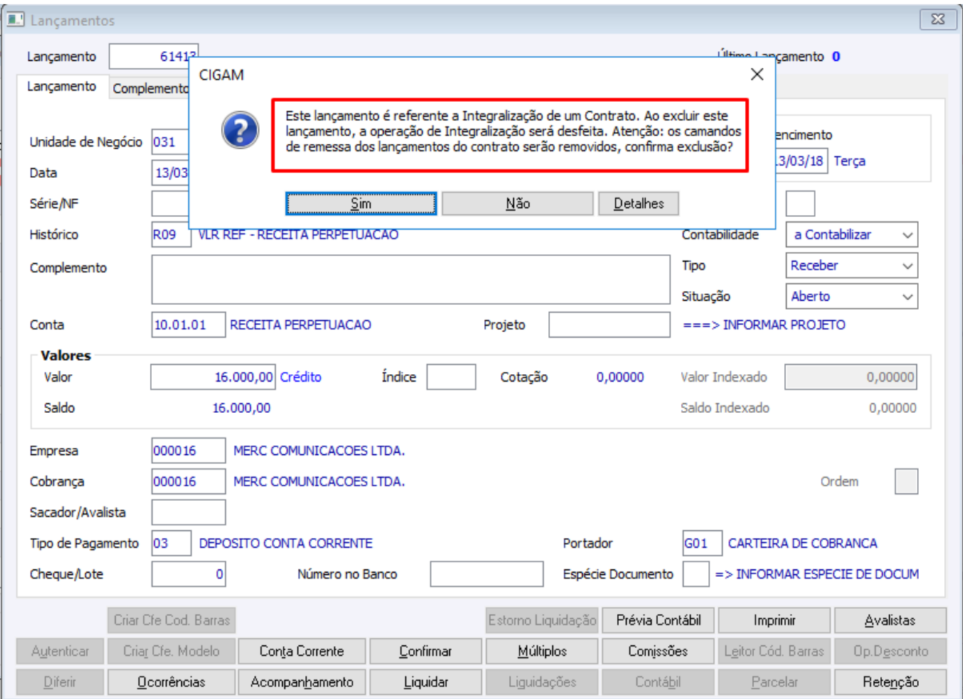This screenshot has width=963, height=699.
Task: Click the Projeto input field
Action: [x=609, y=325]
